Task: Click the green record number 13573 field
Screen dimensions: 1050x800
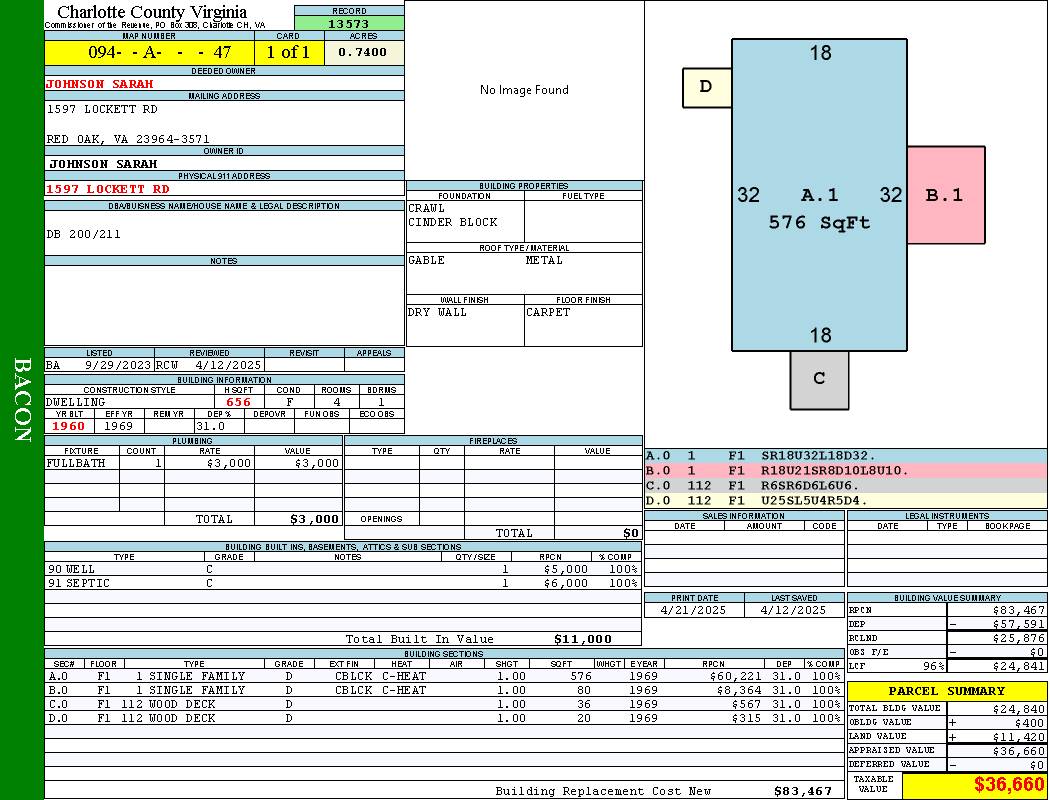Action: [349, 24]
